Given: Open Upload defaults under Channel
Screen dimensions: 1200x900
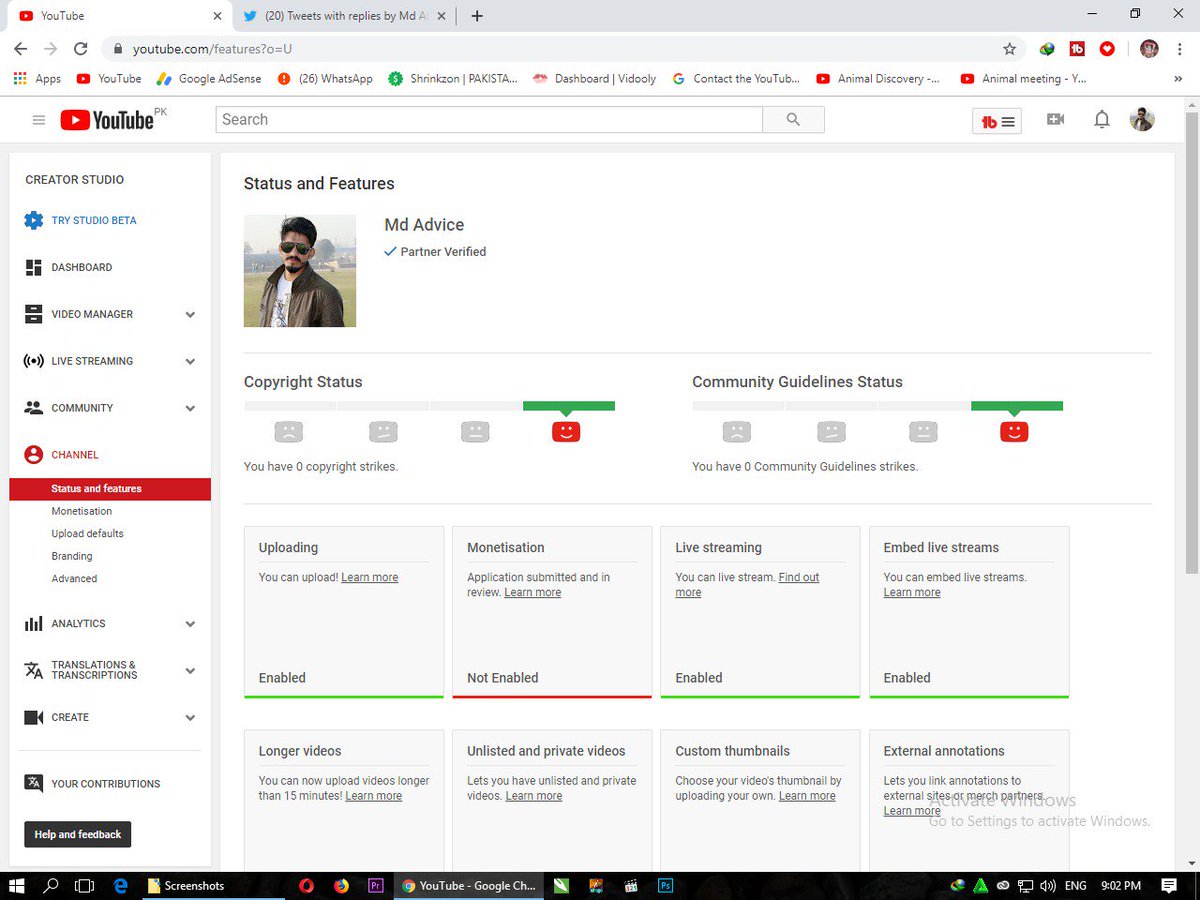Looking at the screenshot, I should (x=88, y=534).
